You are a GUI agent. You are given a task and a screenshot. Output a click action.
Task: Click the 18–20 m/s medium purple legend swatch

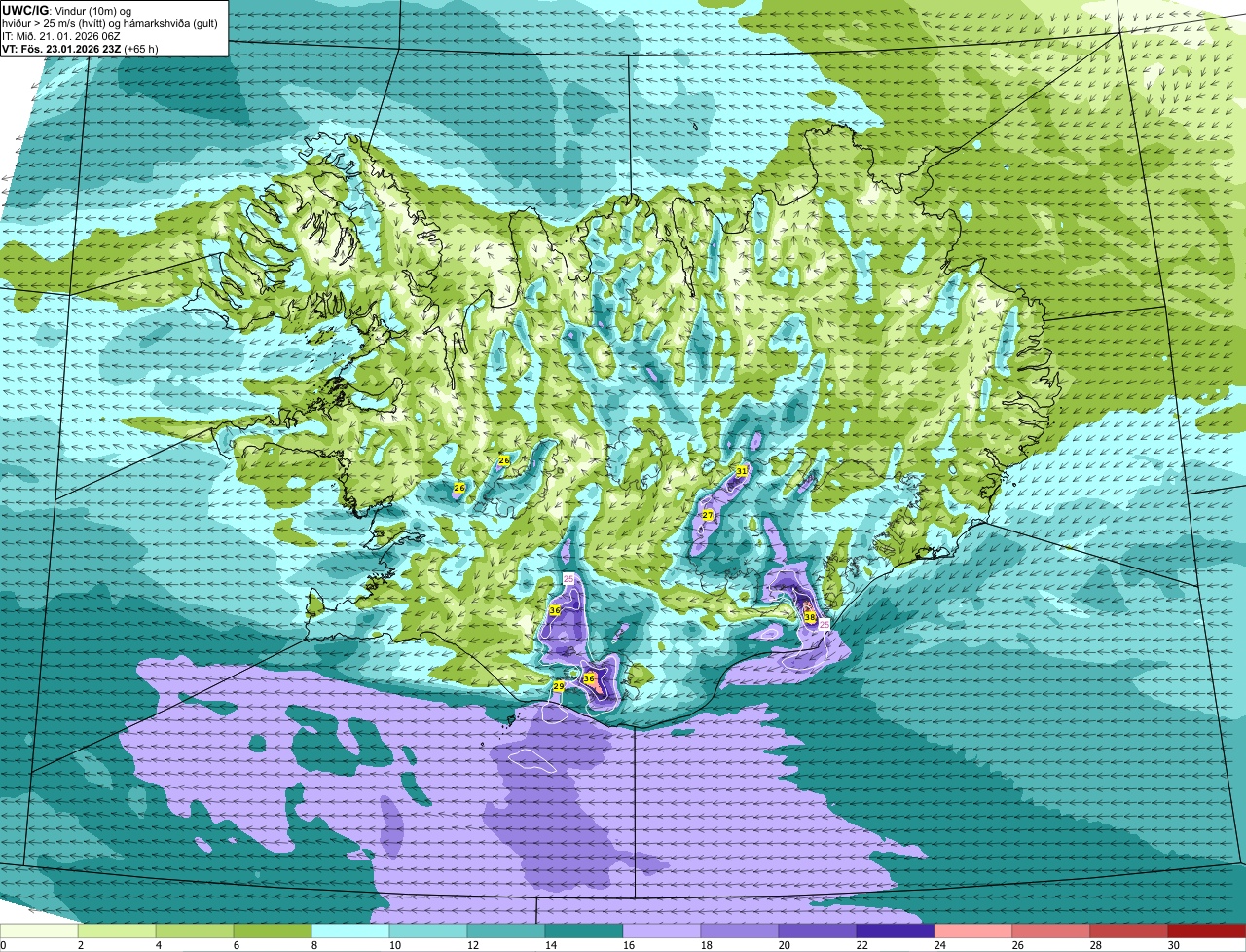pyautogui.click(x=740, y=932)
